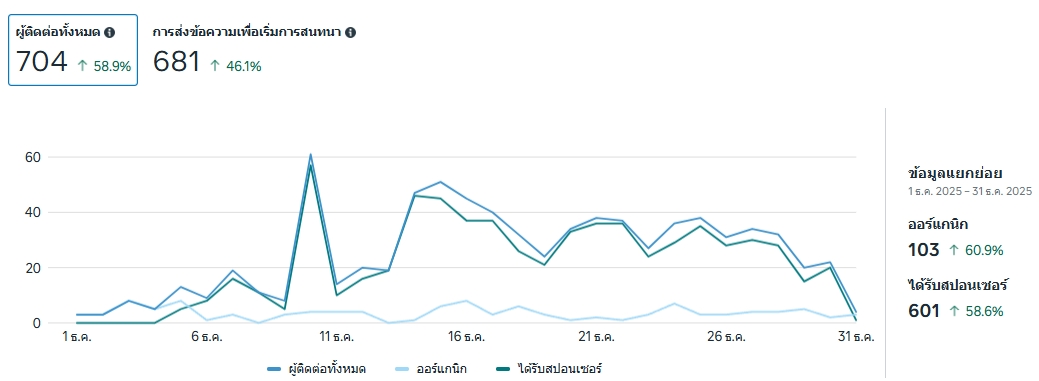Click the 58.9% increase indicator
Screen dimensions: 1039x381
[104, 66]
